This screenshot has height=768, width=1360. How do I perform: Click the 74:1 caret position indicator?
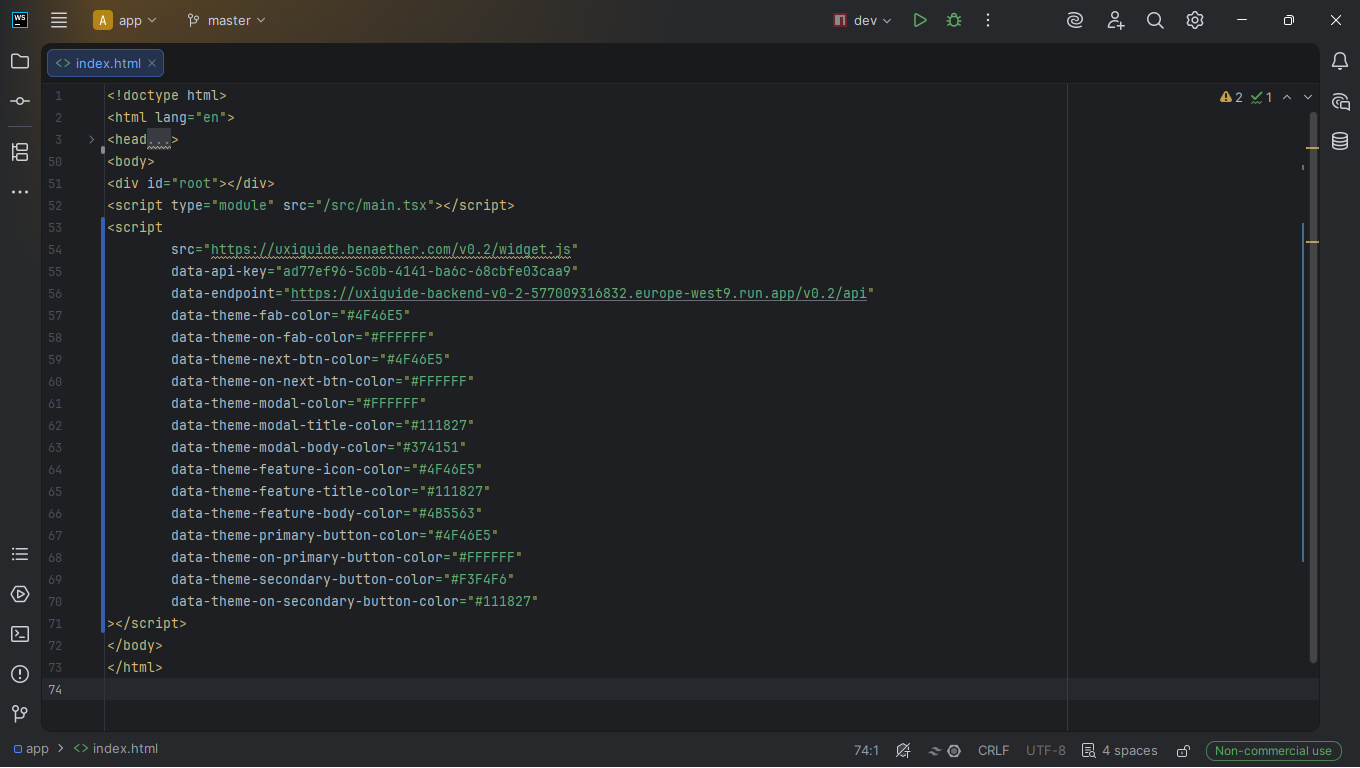click(x=866, y=750)
